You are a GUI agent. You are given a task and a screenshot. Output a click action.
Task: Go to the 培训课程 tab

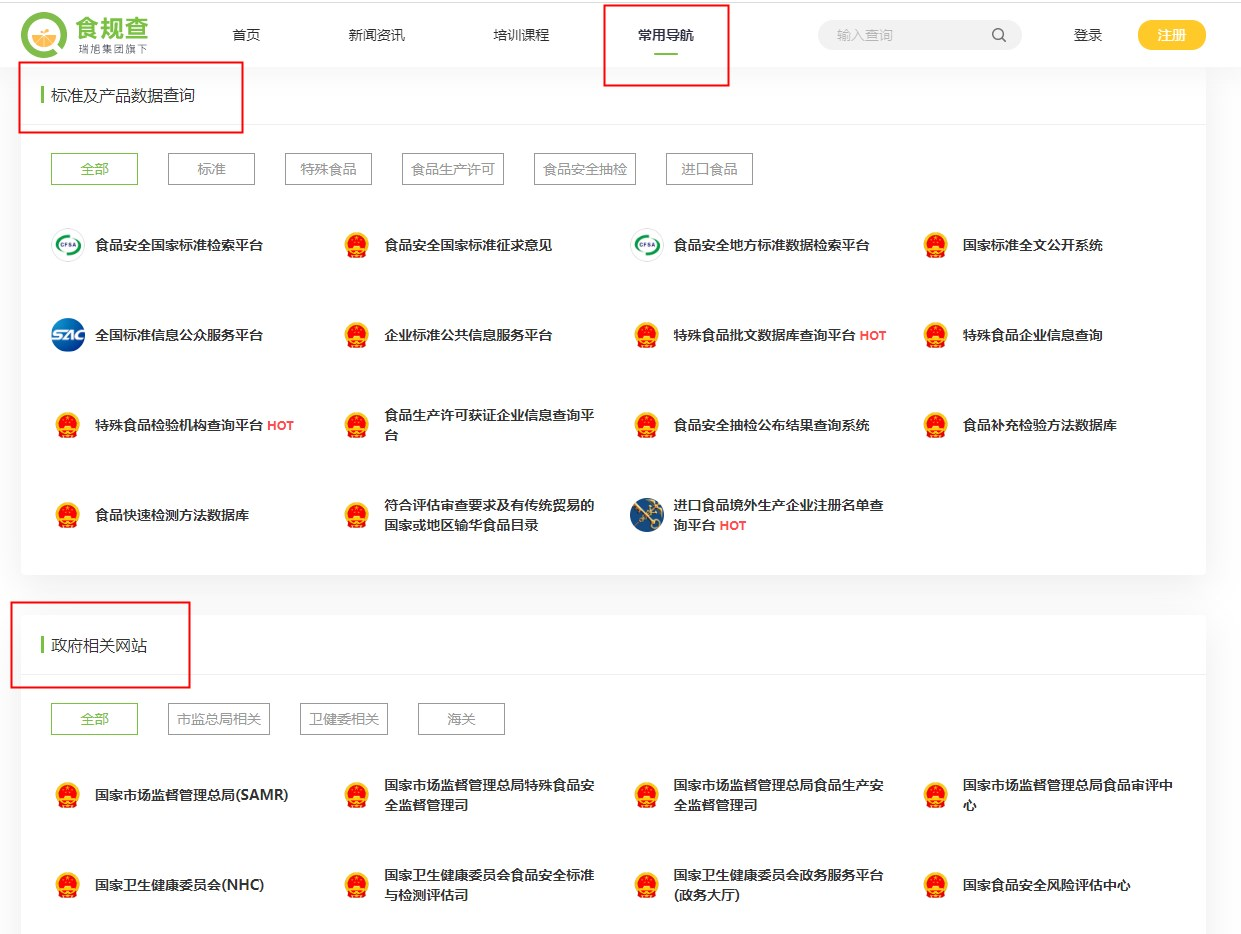click(521, 35)
